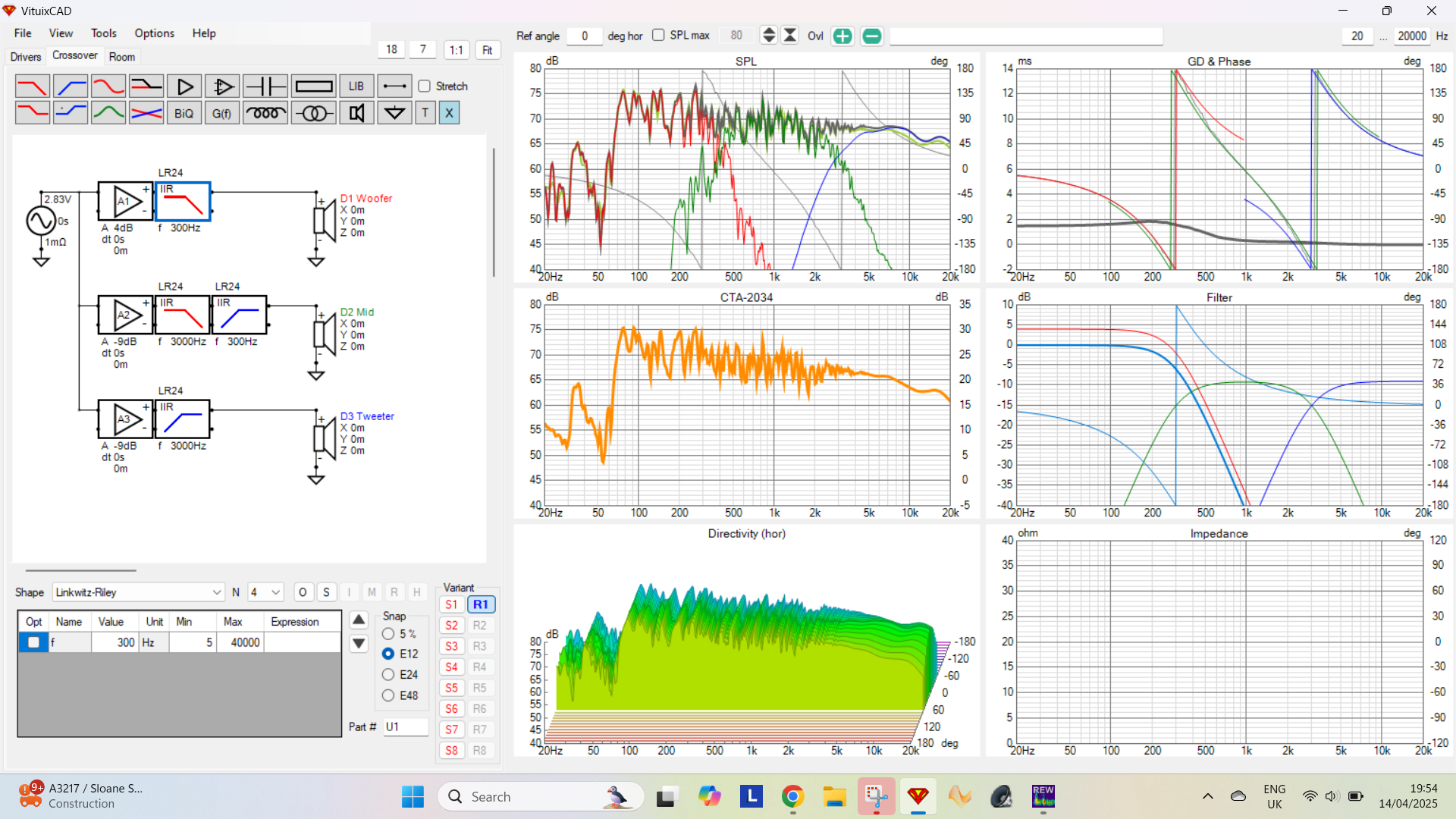
Task: Add a blue high-shelf filter block
Action: coord(71,112)
